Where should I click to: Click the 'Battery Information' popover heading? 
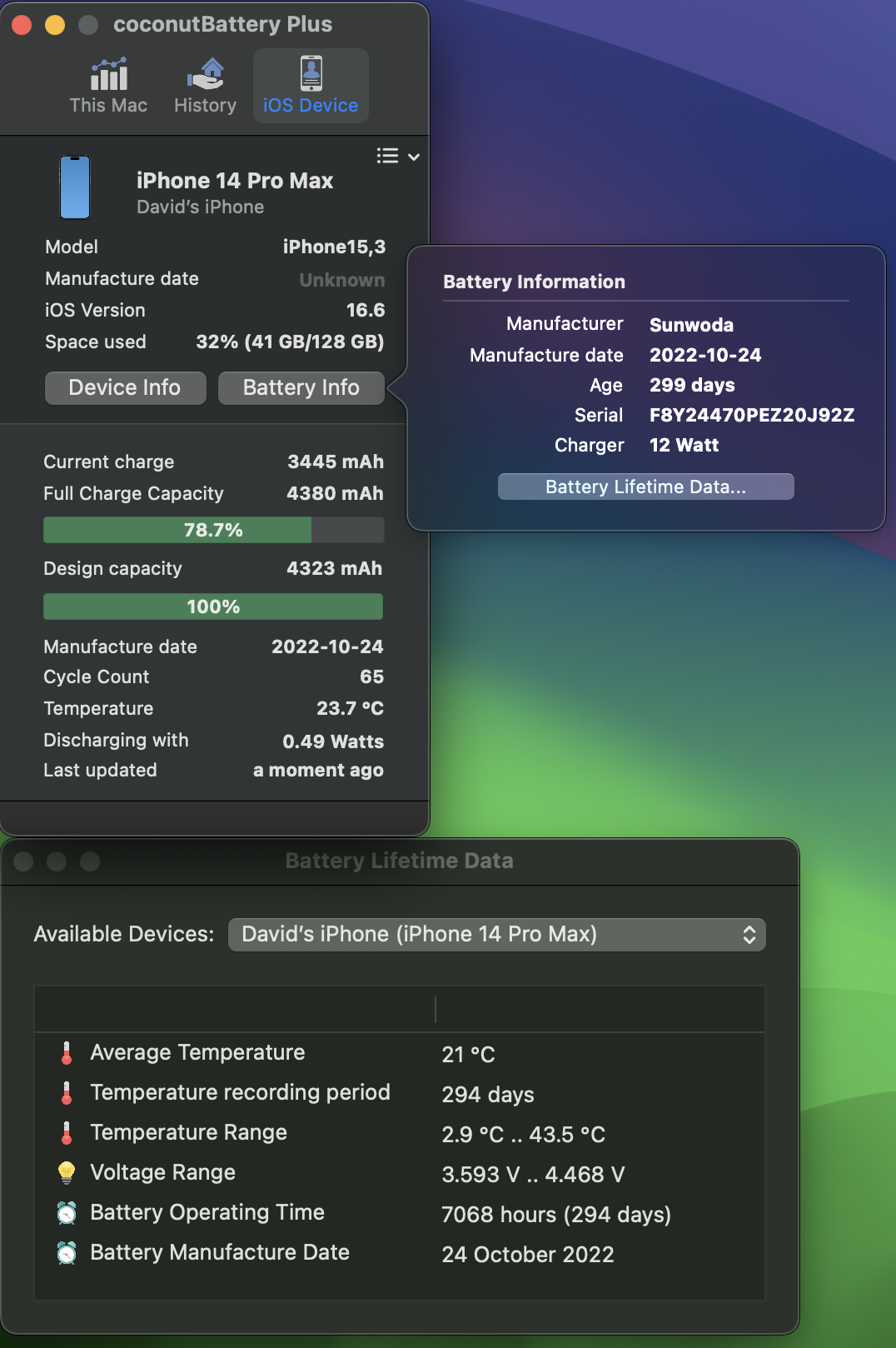click(x=534, y=282)
